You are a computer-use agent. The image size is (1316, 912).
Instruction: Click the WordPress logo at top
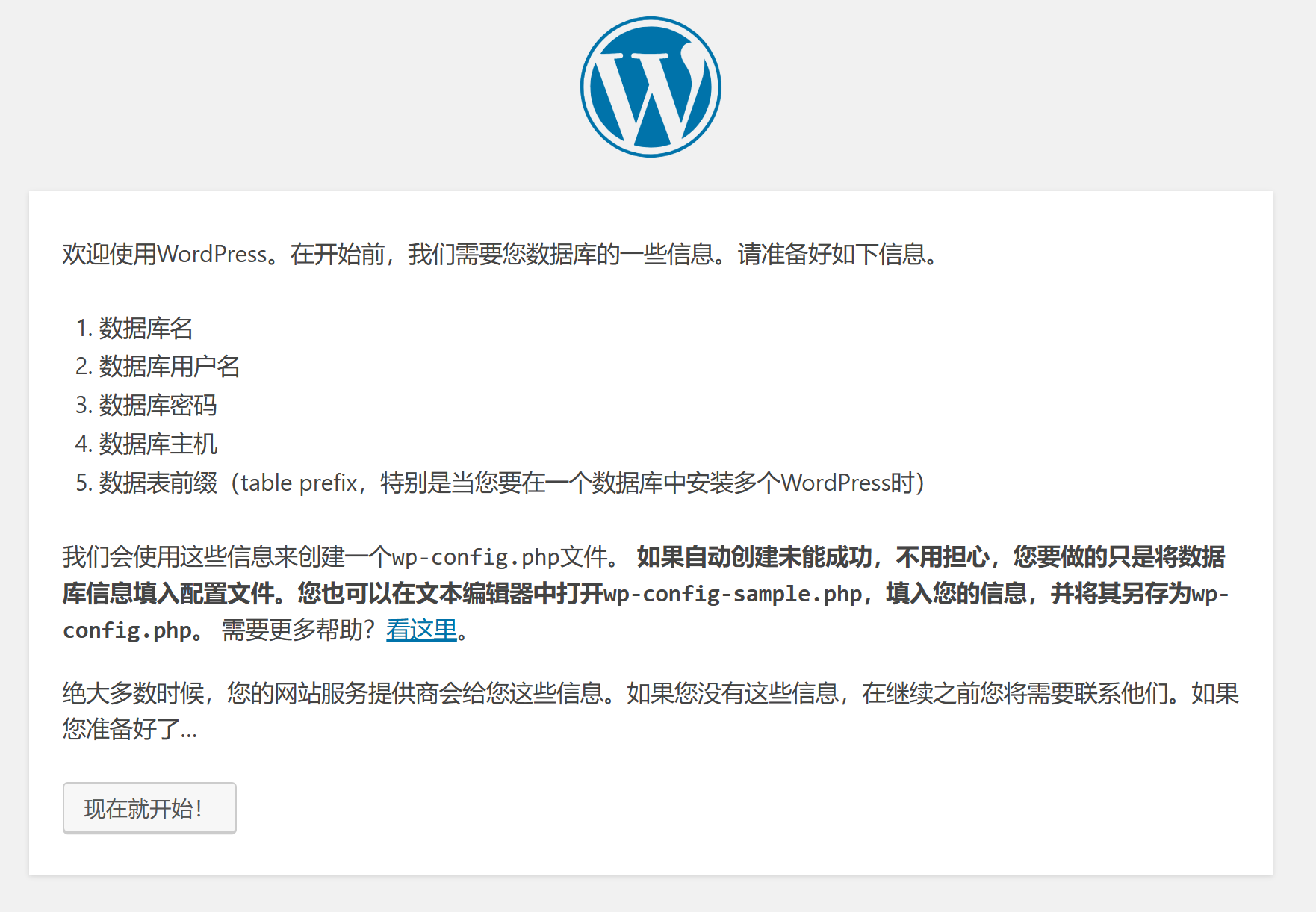[651, 87]
